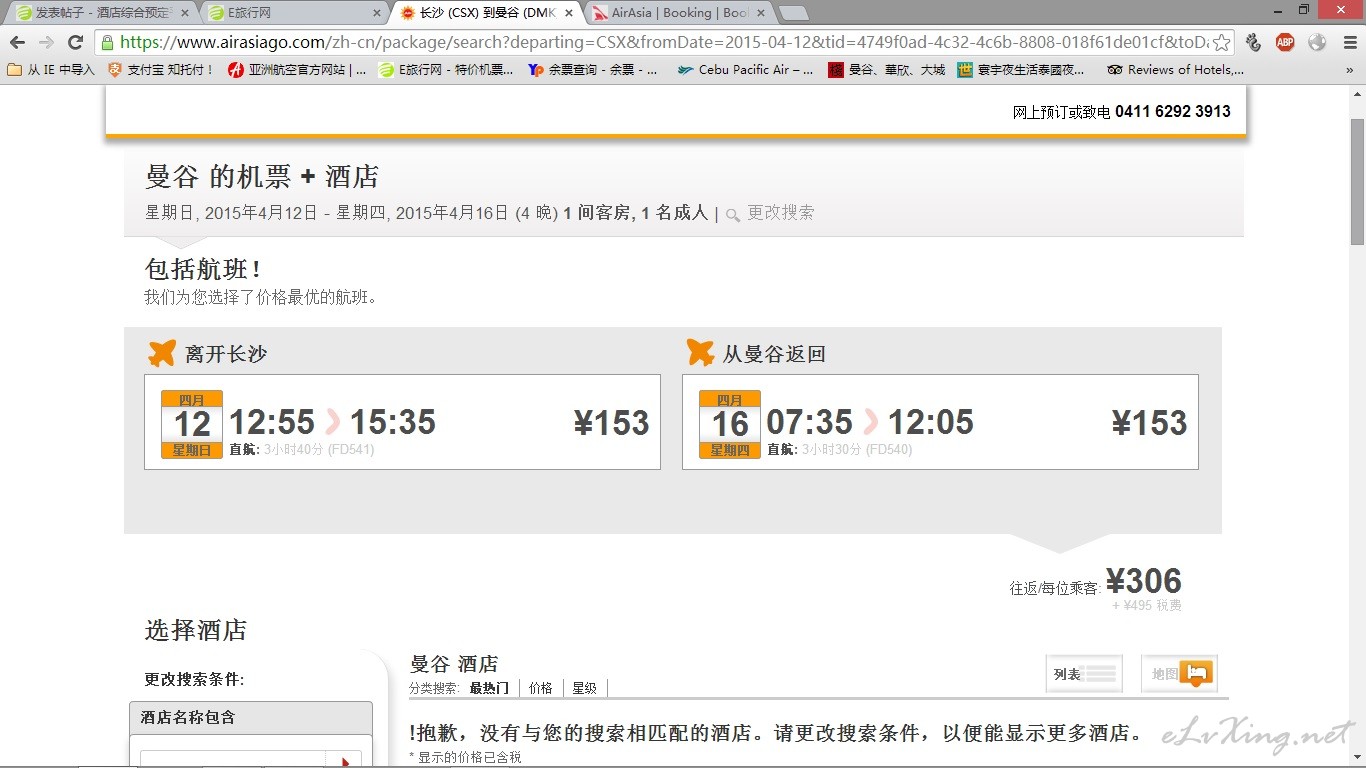
Task: Close the AirAsia | Booking tab
Action: (760, 13)
